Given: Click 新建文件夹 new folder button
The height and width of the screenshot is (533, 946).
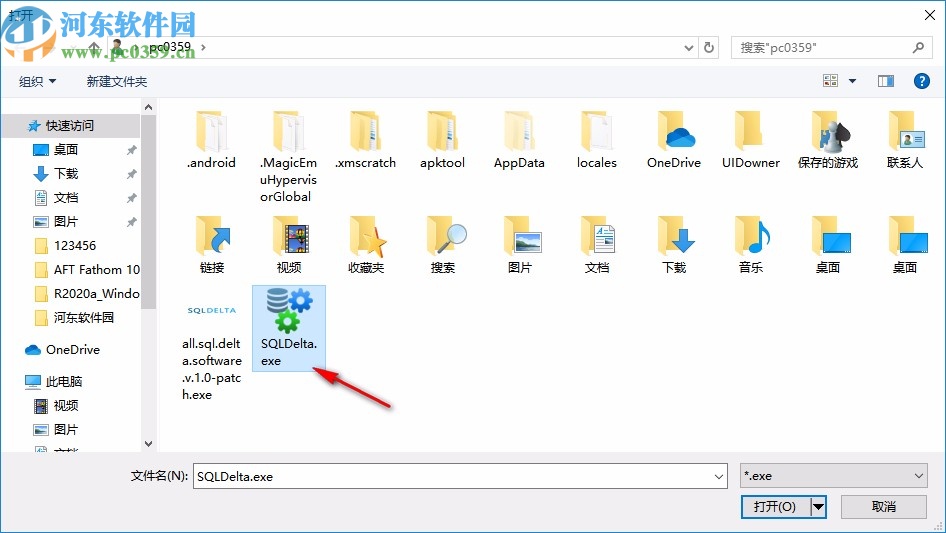Looking at the screenshot, I should pyautogui.click(x=116, y=81).
